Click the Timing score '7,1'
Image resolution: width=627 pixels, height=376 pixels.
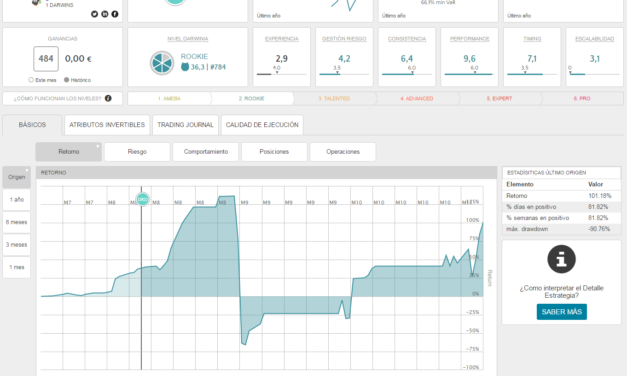click(x=532, y=59)
